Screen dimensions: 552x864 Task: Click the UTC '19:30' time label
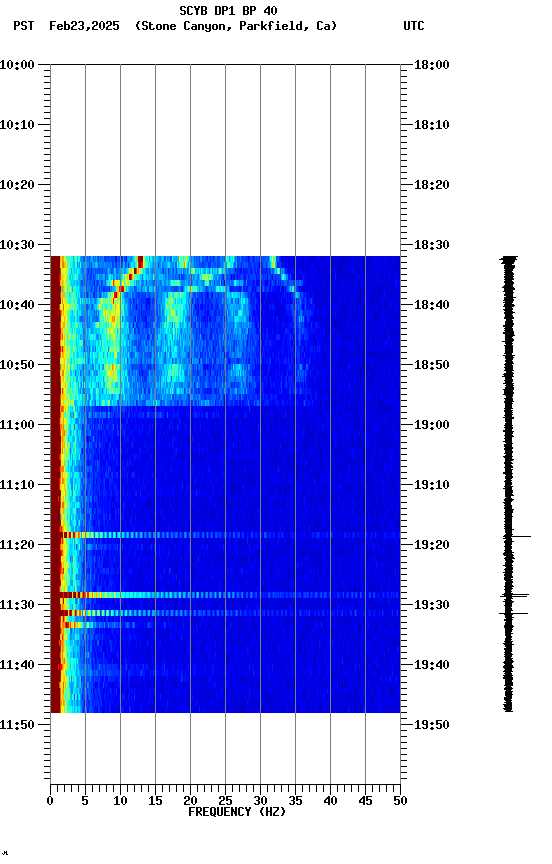click(x=432, y=606)
